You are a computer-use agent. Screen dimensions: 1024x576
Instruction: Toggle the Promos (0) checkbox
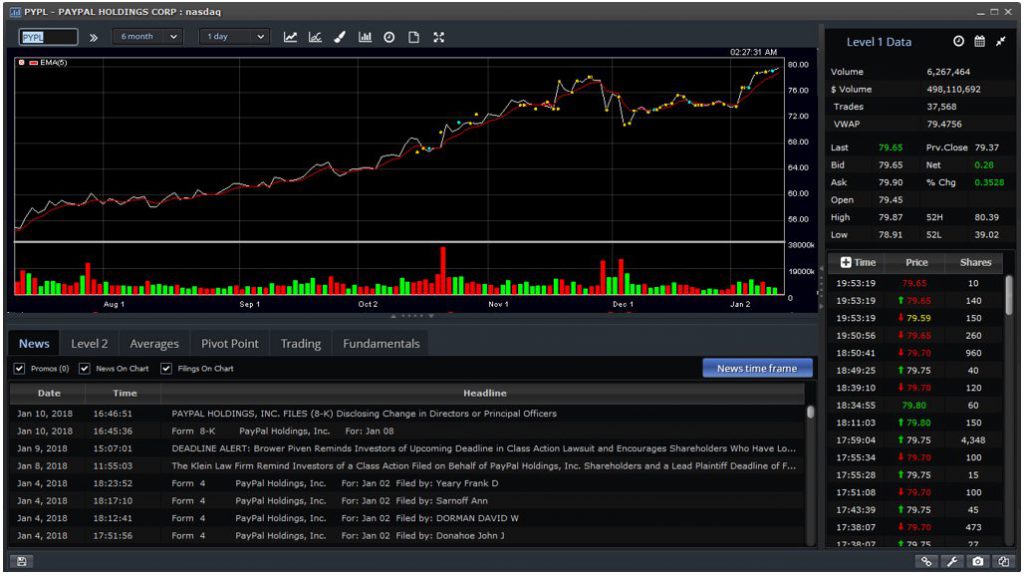click(20, 368)
